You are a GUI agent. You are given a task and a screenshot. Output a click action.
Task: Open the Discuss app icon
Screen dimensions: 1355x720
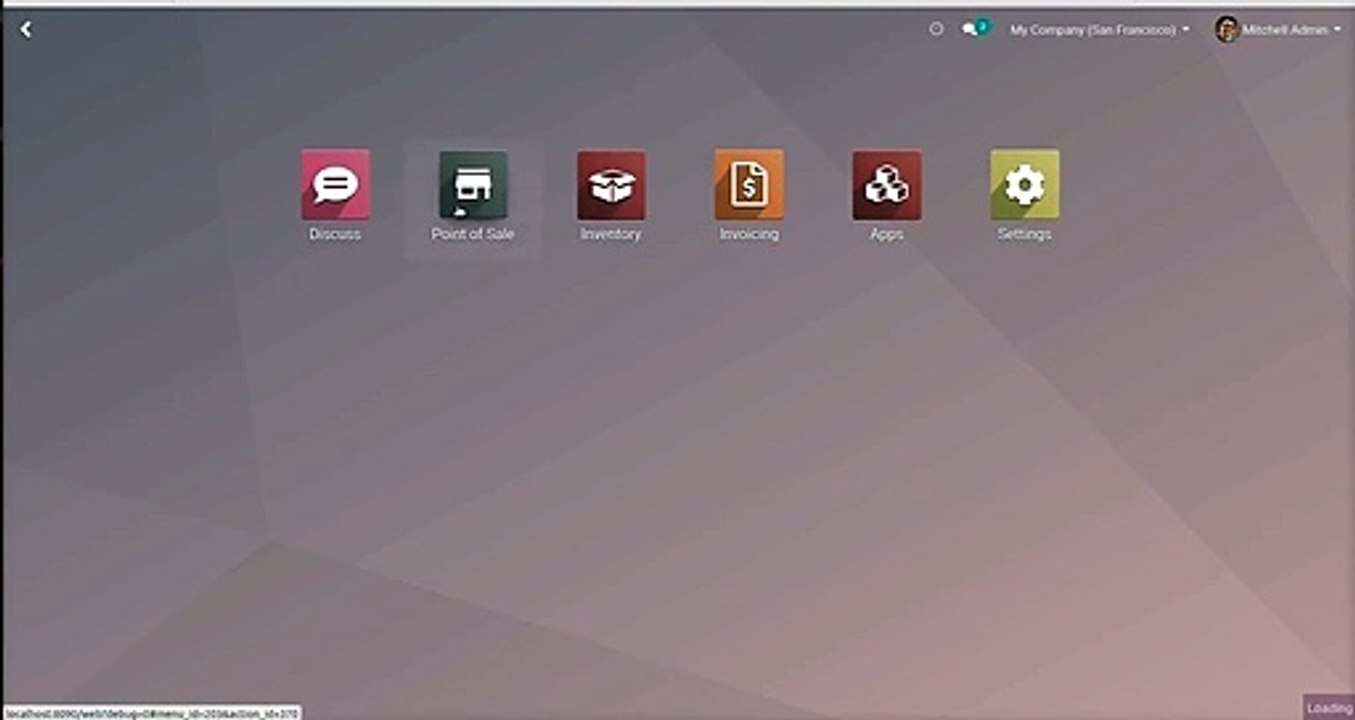coord(335,185)
